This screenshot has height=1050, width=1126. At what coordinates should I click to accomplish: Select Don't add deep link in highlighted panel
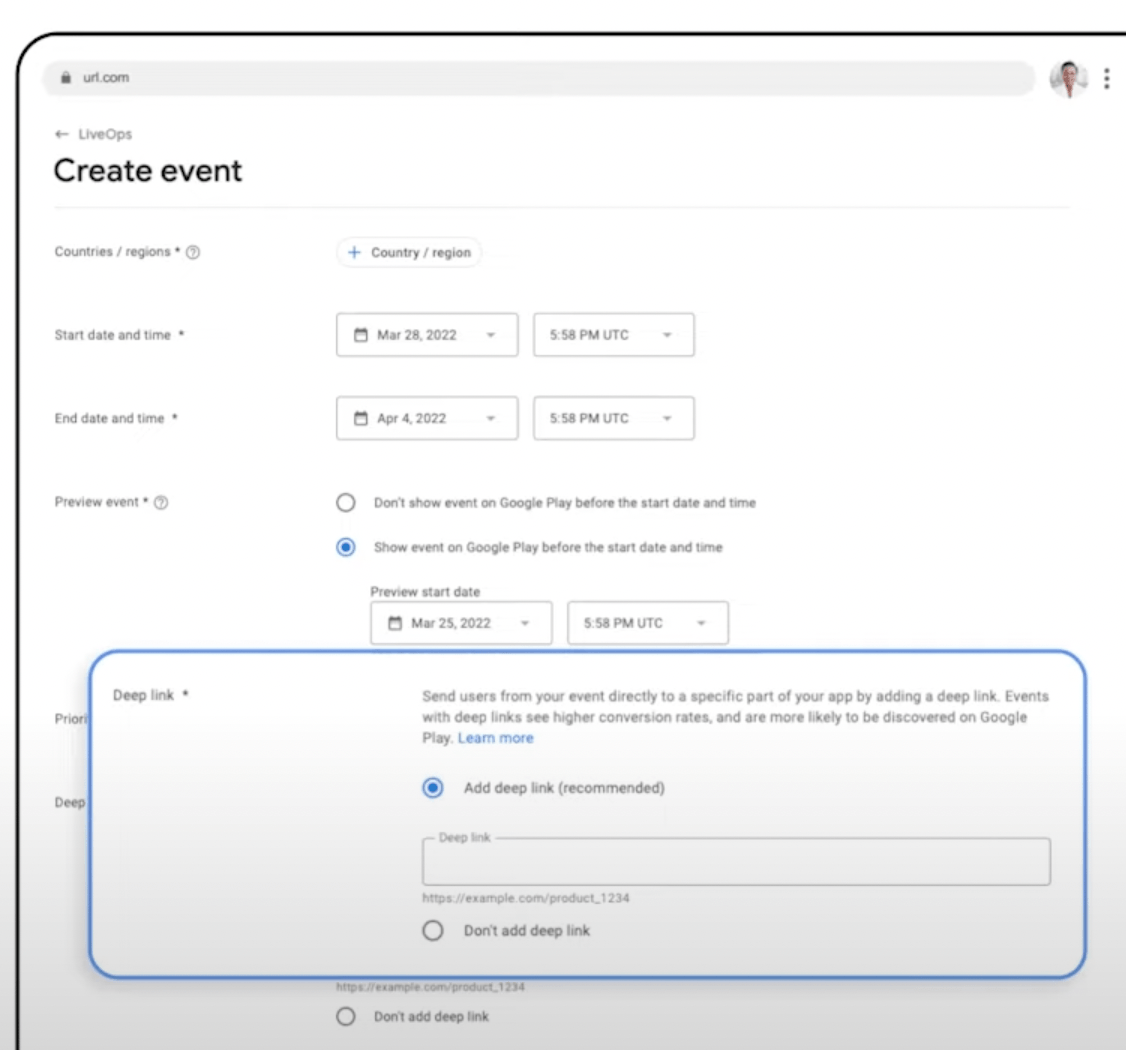click(x=433, y=931)
